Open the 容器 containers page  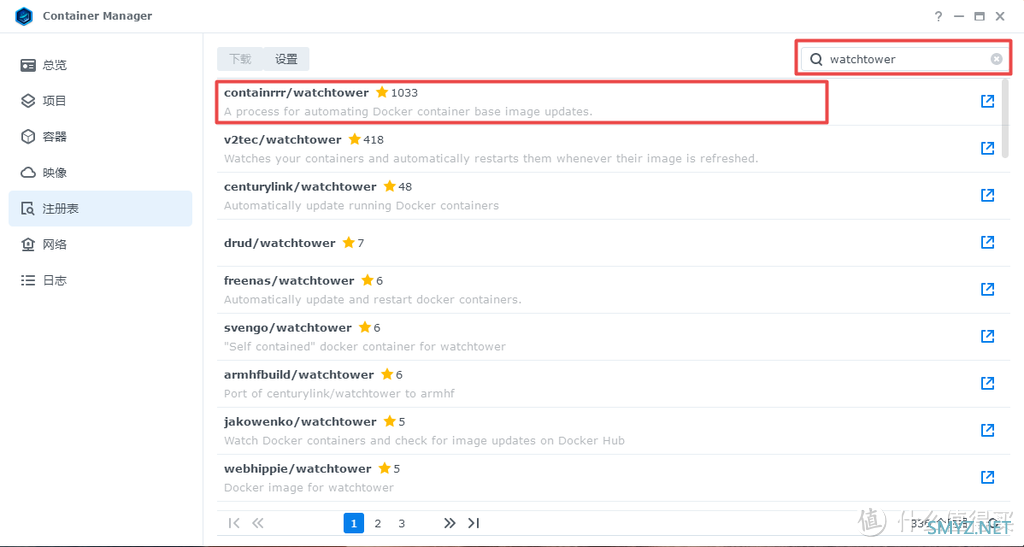tap(101, 137)
